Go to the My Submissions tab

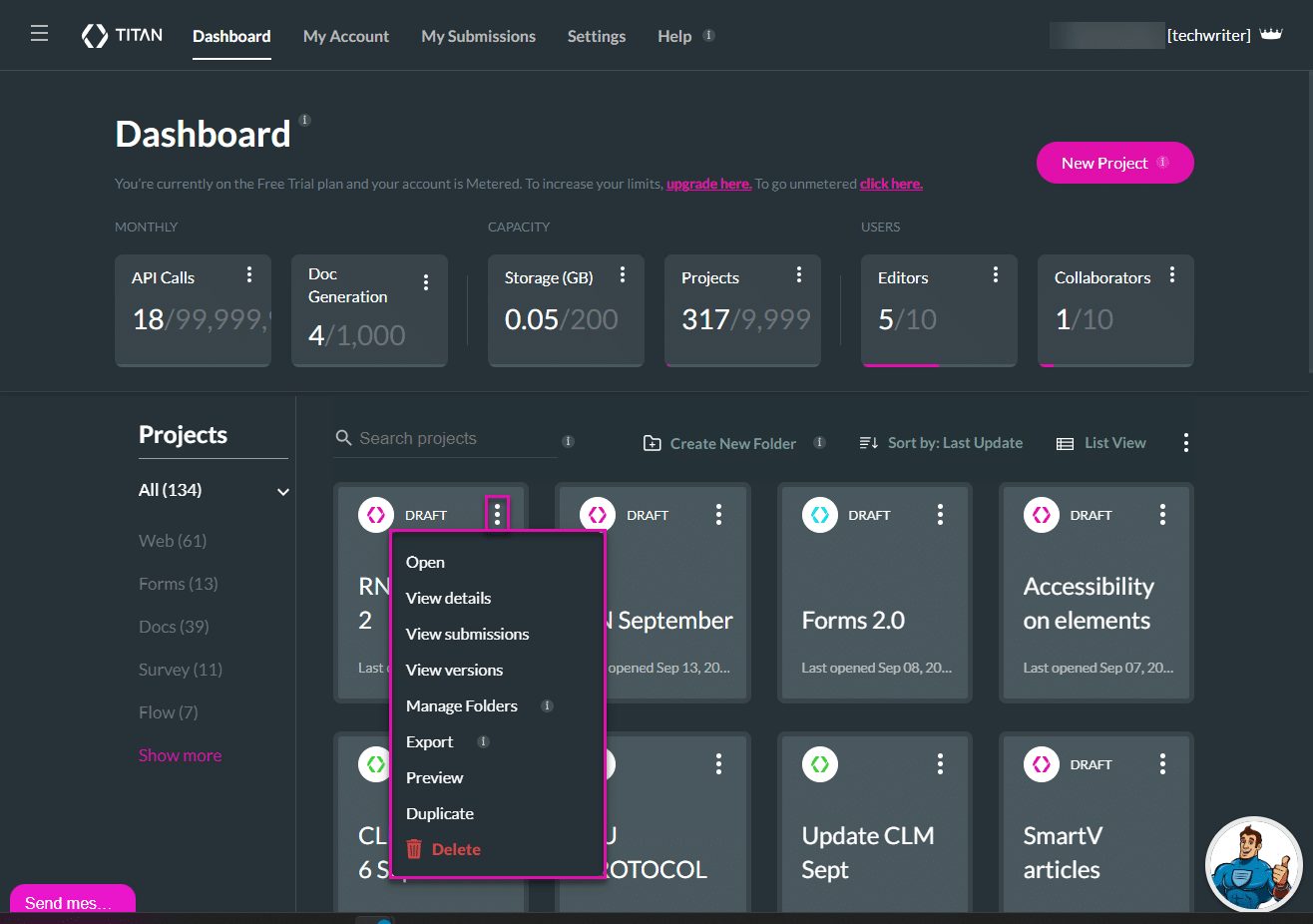(x=478, y=36)
